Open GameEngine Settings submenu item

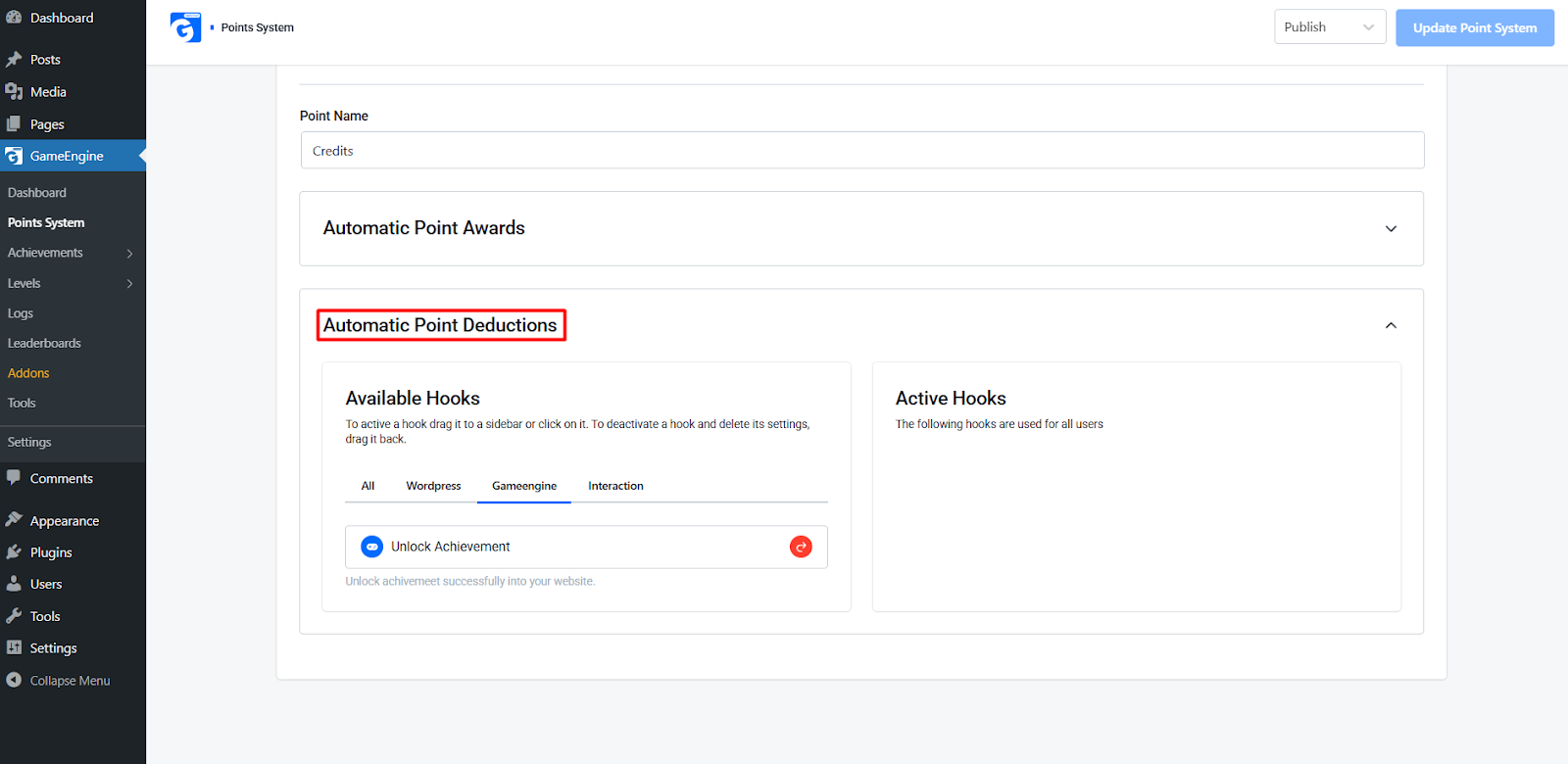point(29,442)
